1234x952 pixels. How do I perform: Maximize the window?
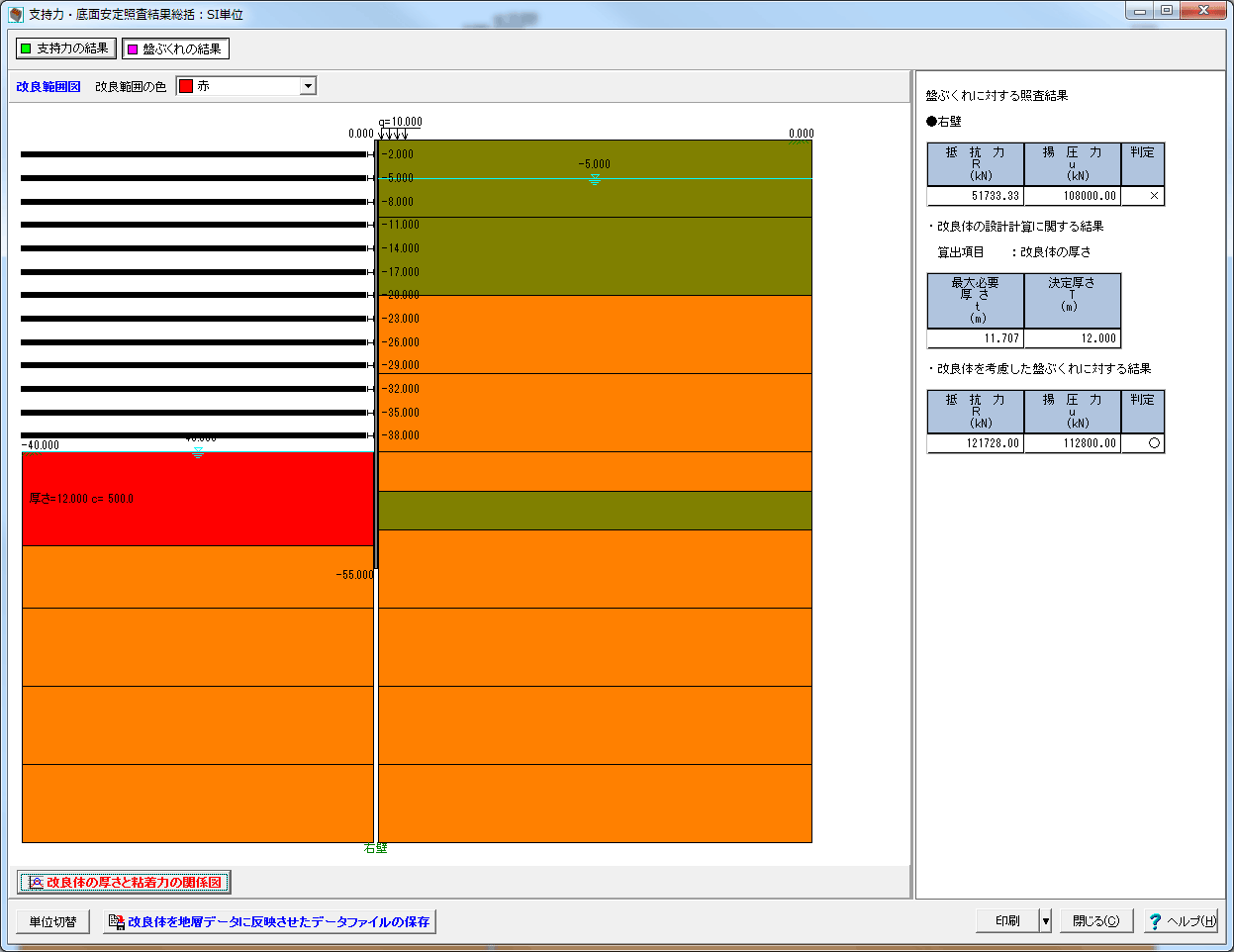pyautogui.click(x=1167, y=11)
